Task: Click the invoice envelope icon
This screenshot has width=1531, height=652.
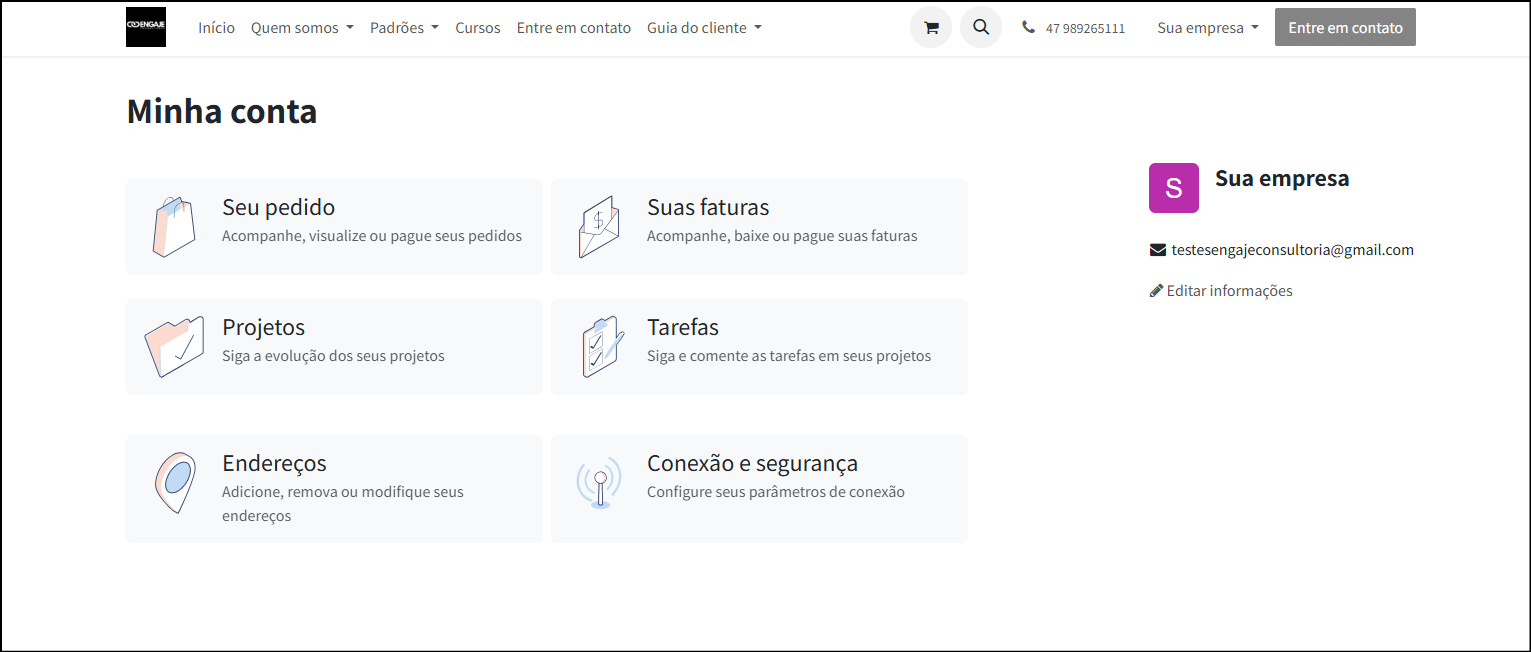Action: click(x=599, y=227)
